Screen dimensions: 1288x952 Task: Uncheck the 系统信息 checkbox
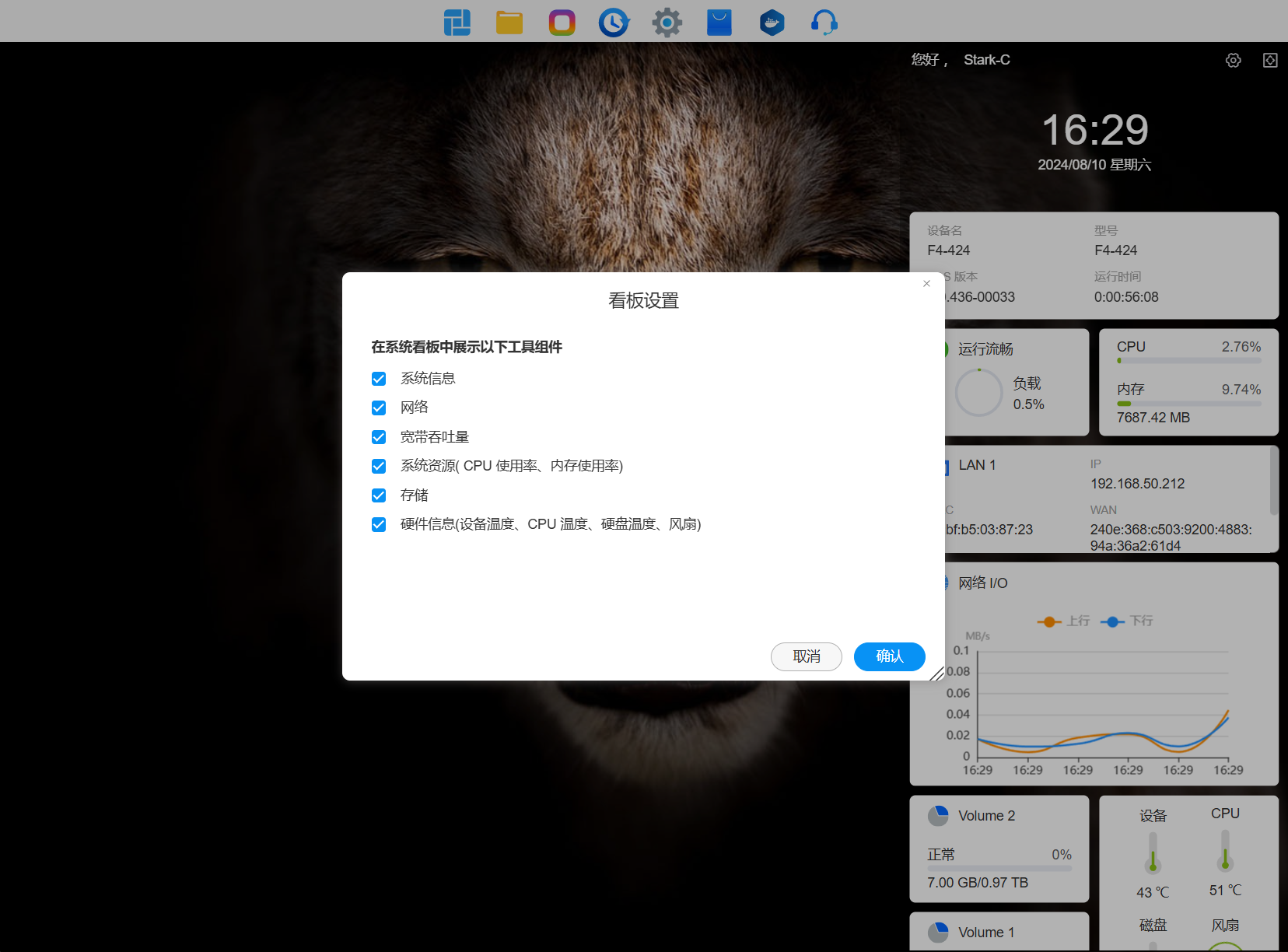point(379,379)
